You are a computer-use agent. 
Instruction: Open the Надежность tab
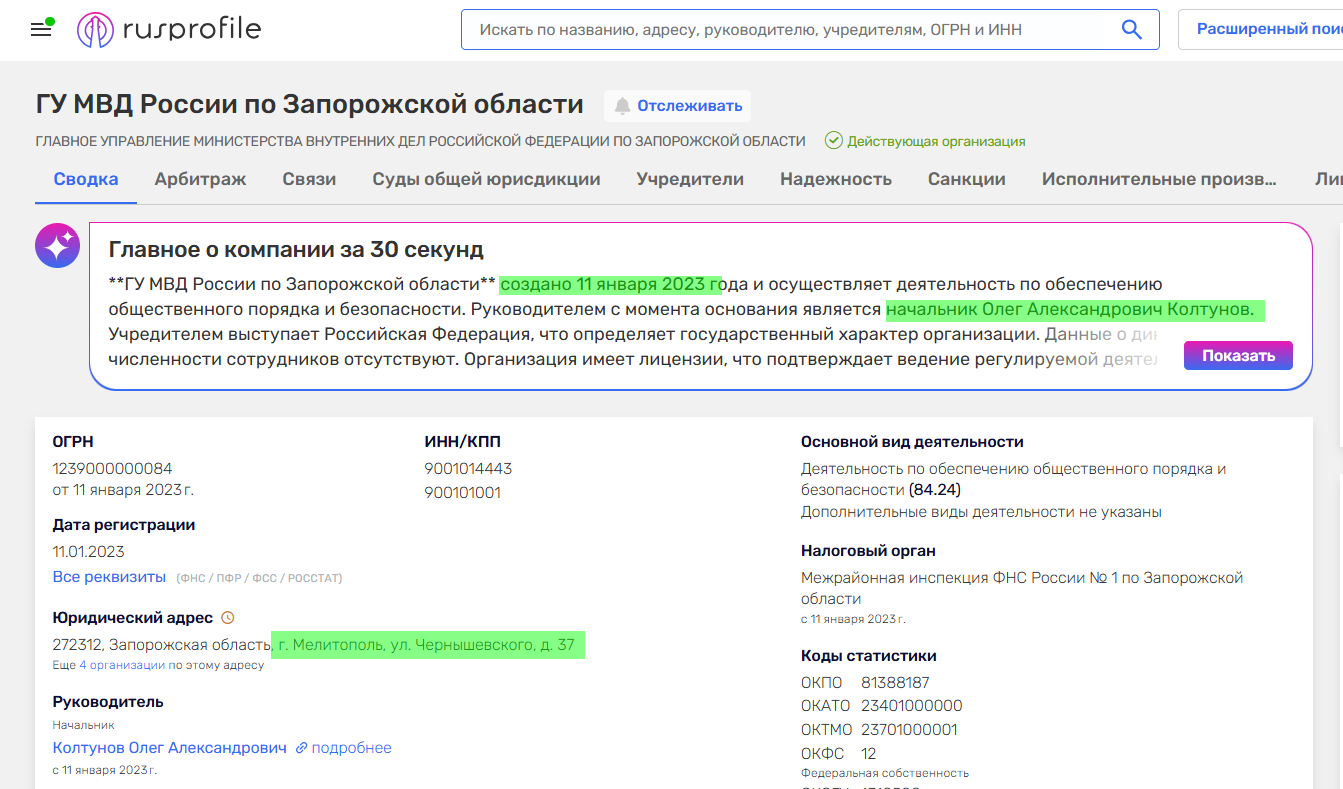pos(835,180)
